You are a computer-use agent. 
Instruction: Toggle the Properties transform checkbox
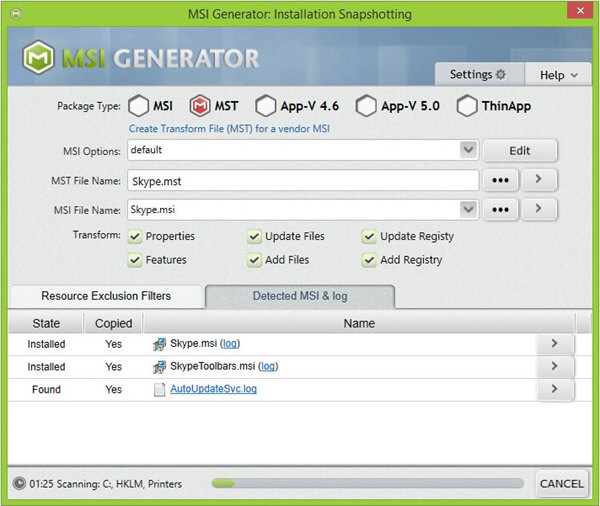click(x=135, y=237)
